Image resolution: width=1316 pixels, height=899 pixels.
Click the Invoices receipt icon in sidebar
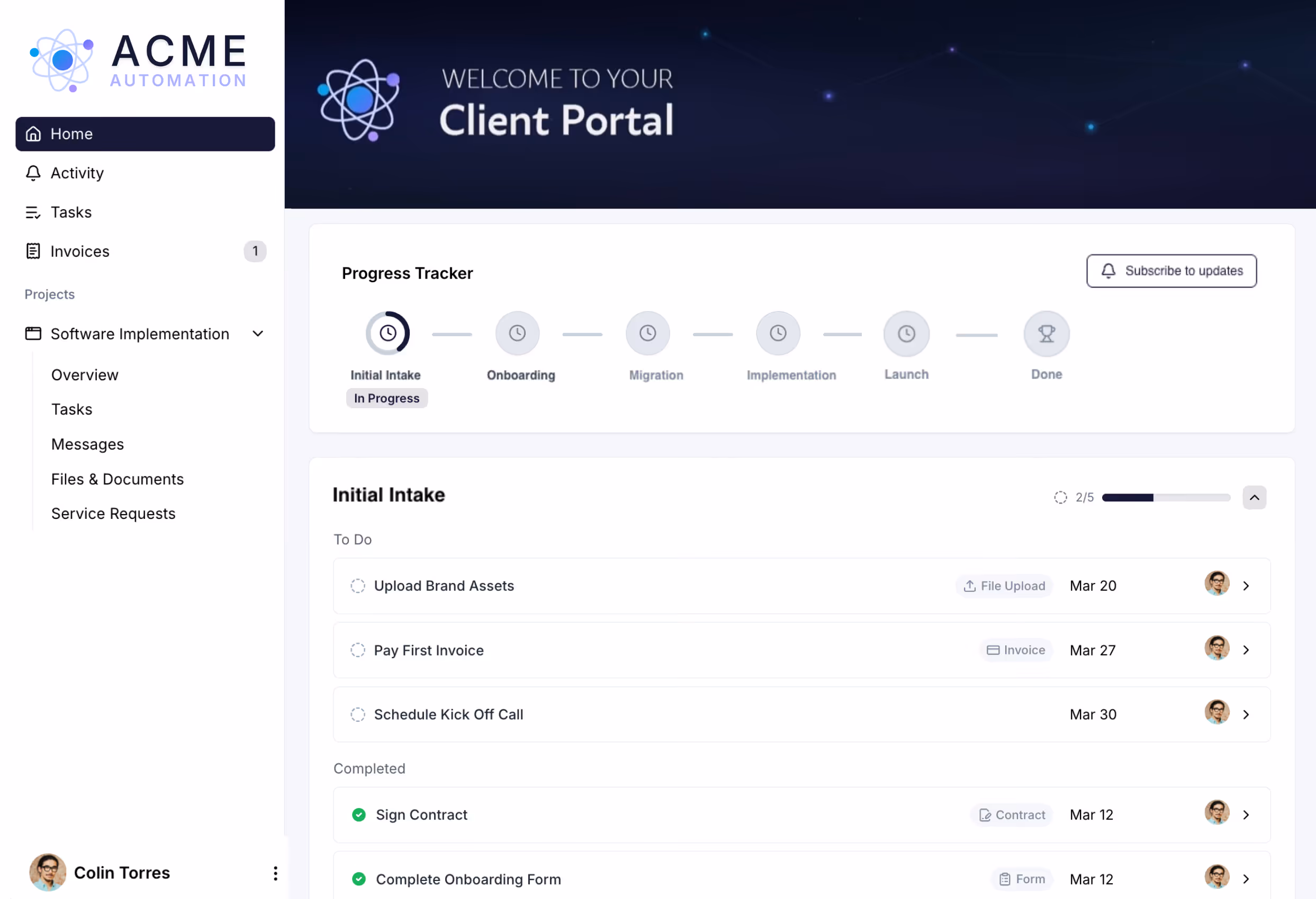point(33,251)
